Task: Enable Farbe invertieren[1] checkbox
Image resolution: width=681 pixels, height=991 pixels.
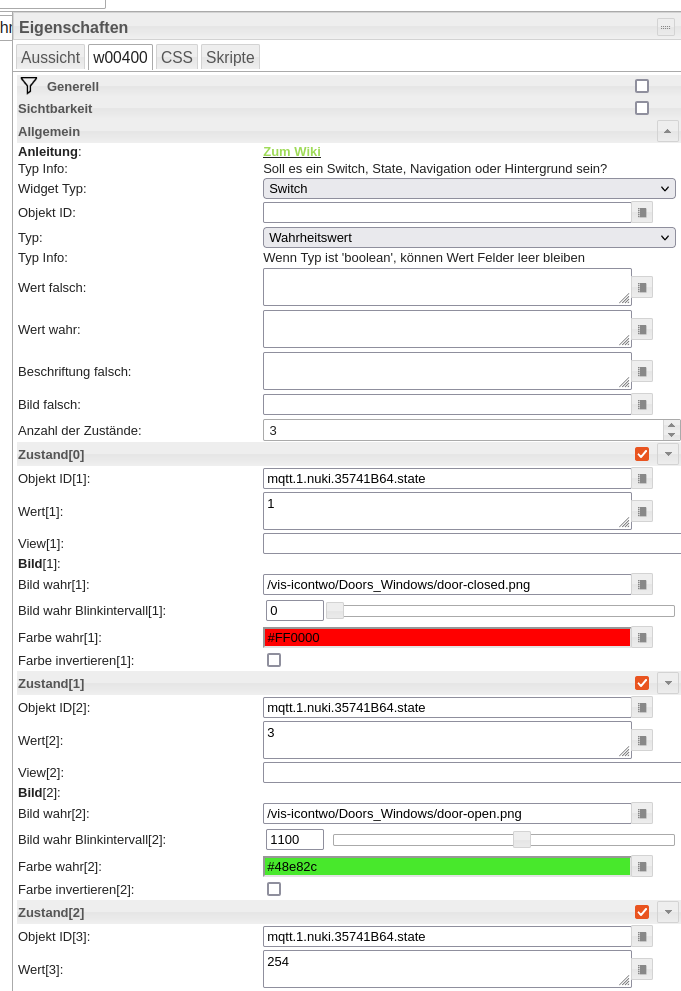Action: [274, 660]
